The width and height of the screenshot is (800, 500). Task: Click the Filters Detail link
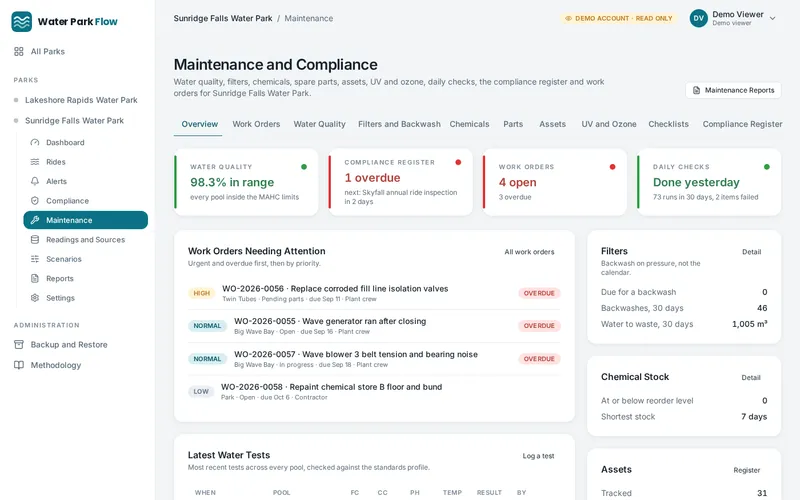coord(751,252)
